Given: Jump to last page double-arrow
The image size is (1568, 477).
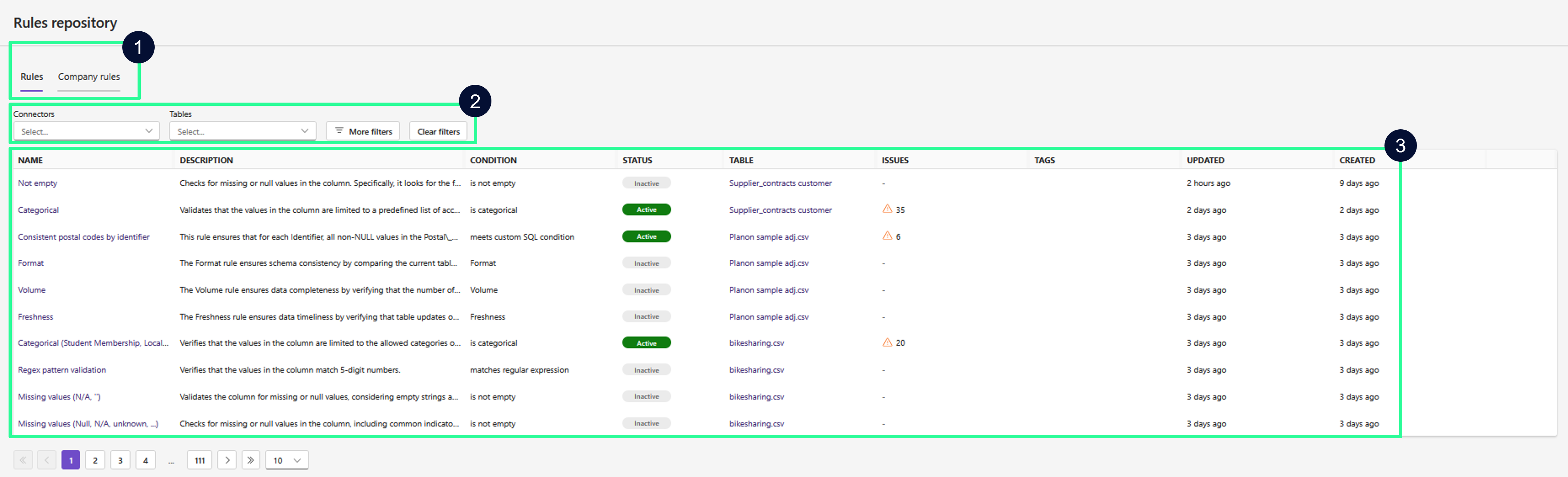Looking at the screenshot, I should tap(251, 460).
